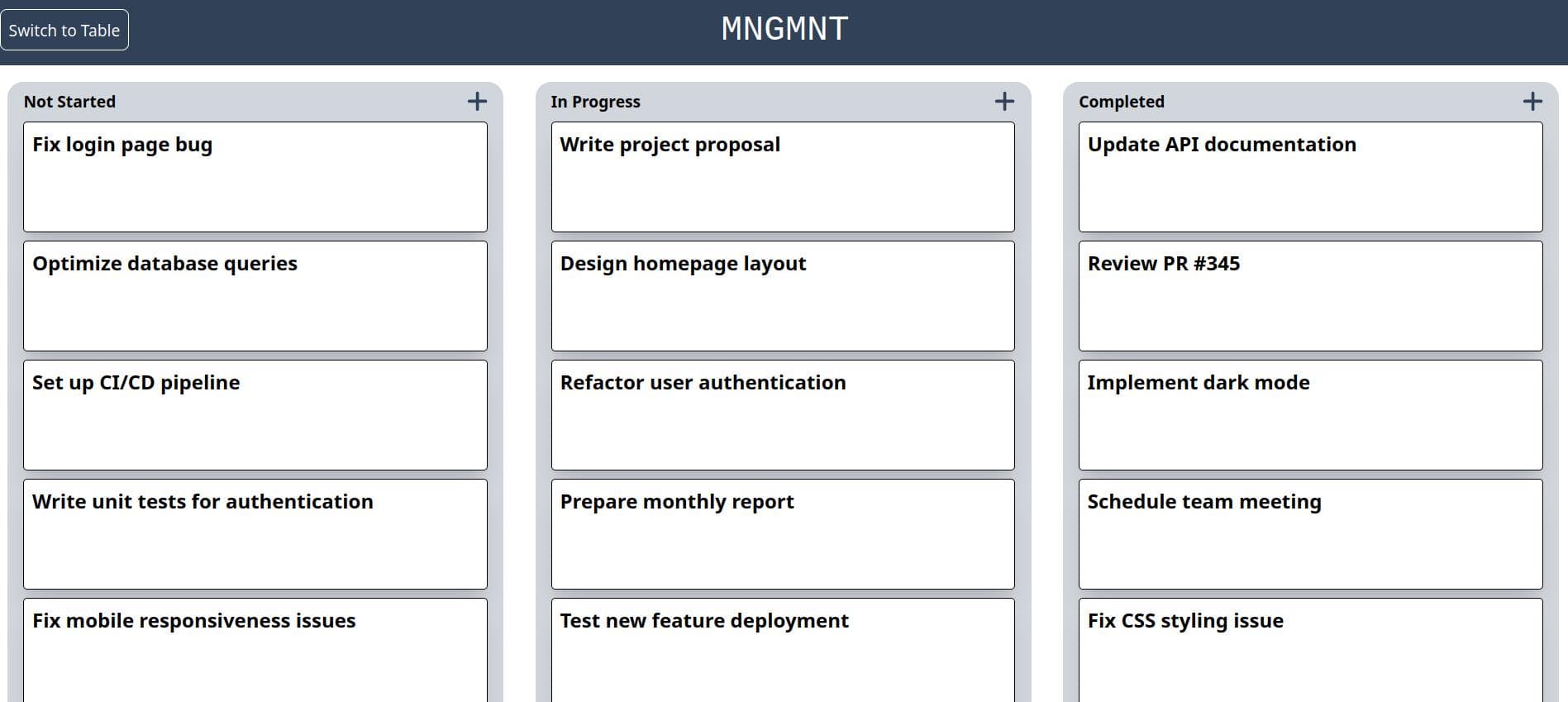Click plus icon in In Progress column

coord(1004,102)
